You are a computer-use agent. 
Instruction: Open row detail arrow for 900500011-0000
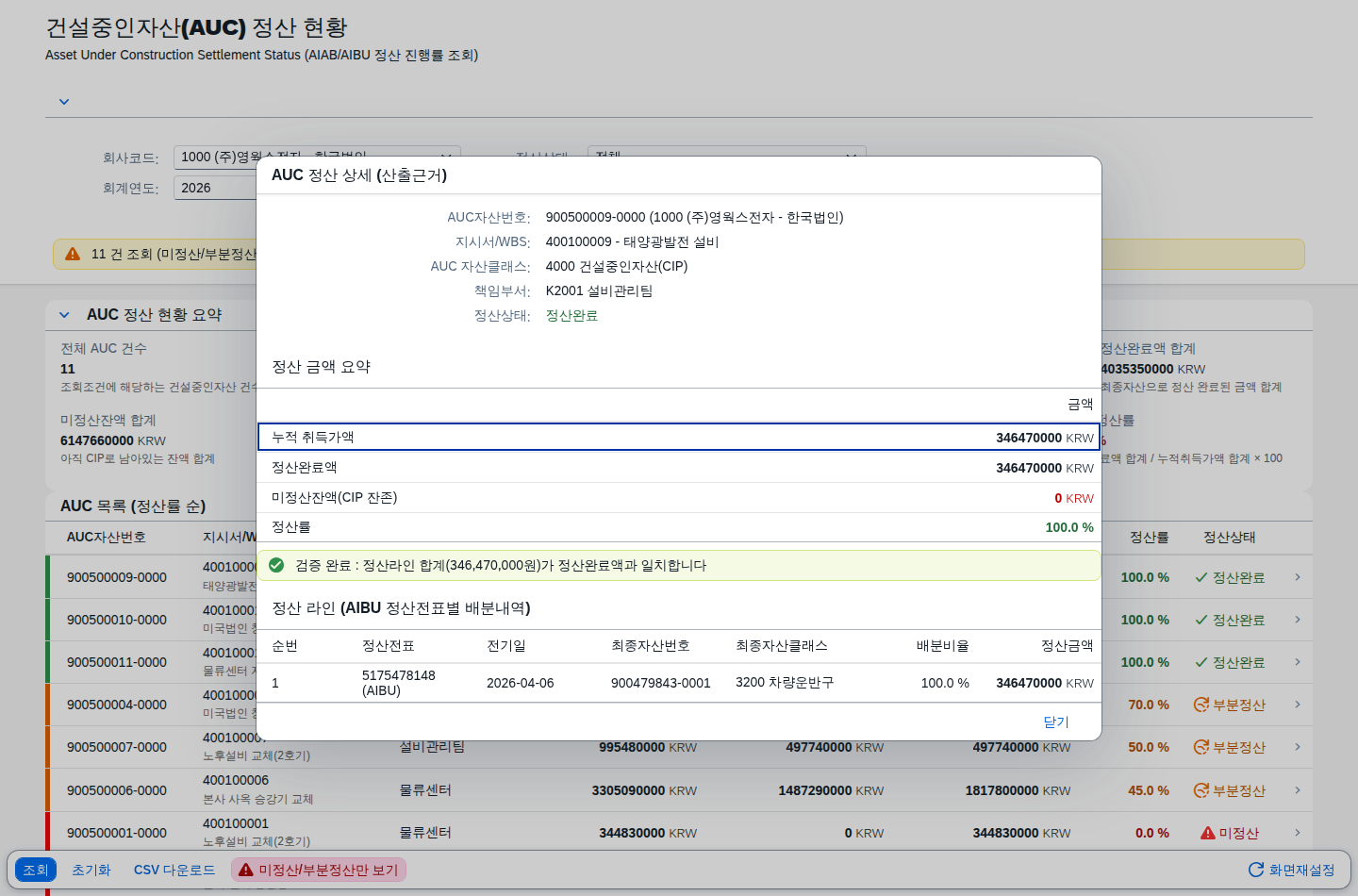(1298, 662)
